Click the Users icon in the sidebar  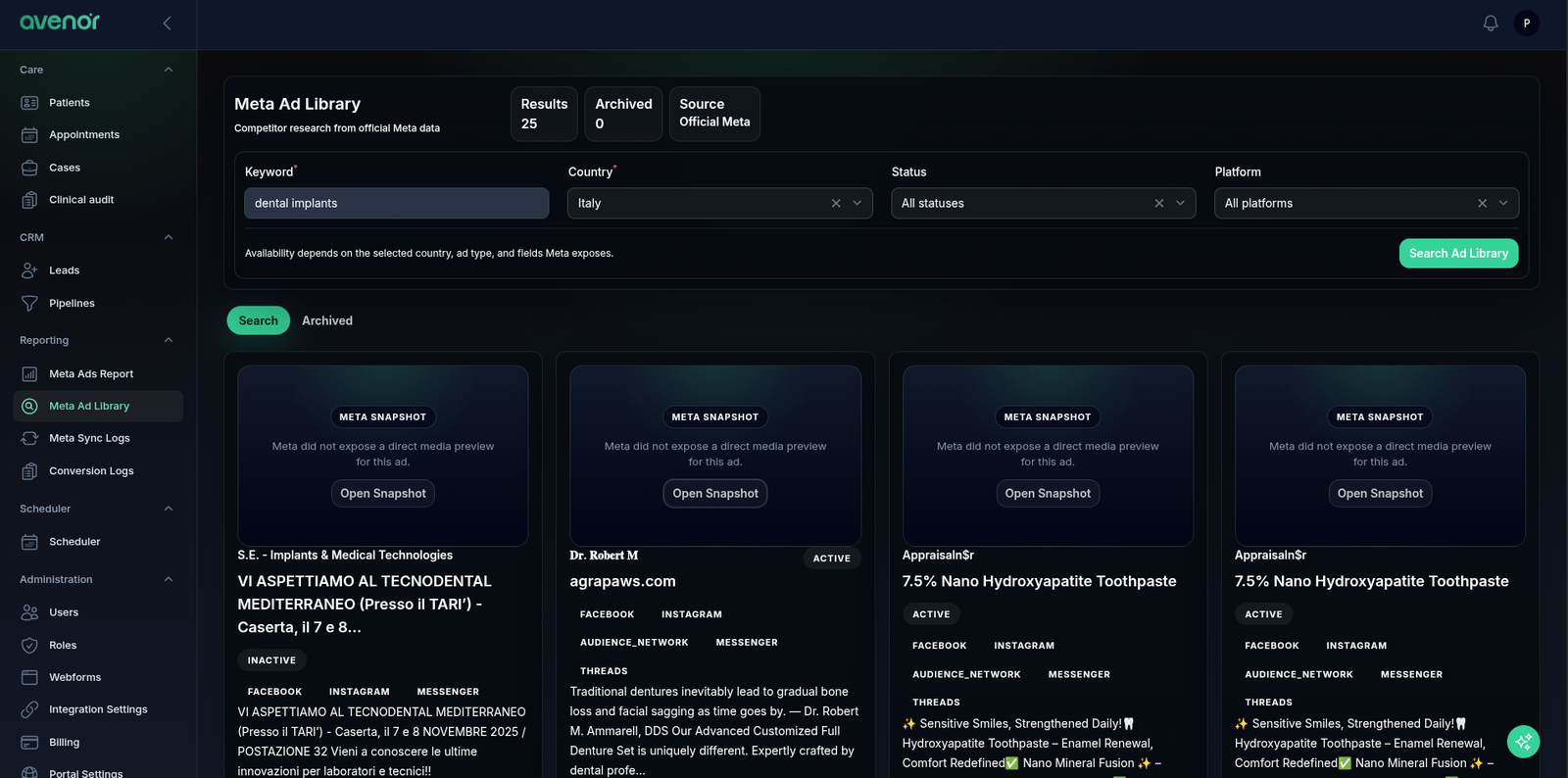[29, 612]
